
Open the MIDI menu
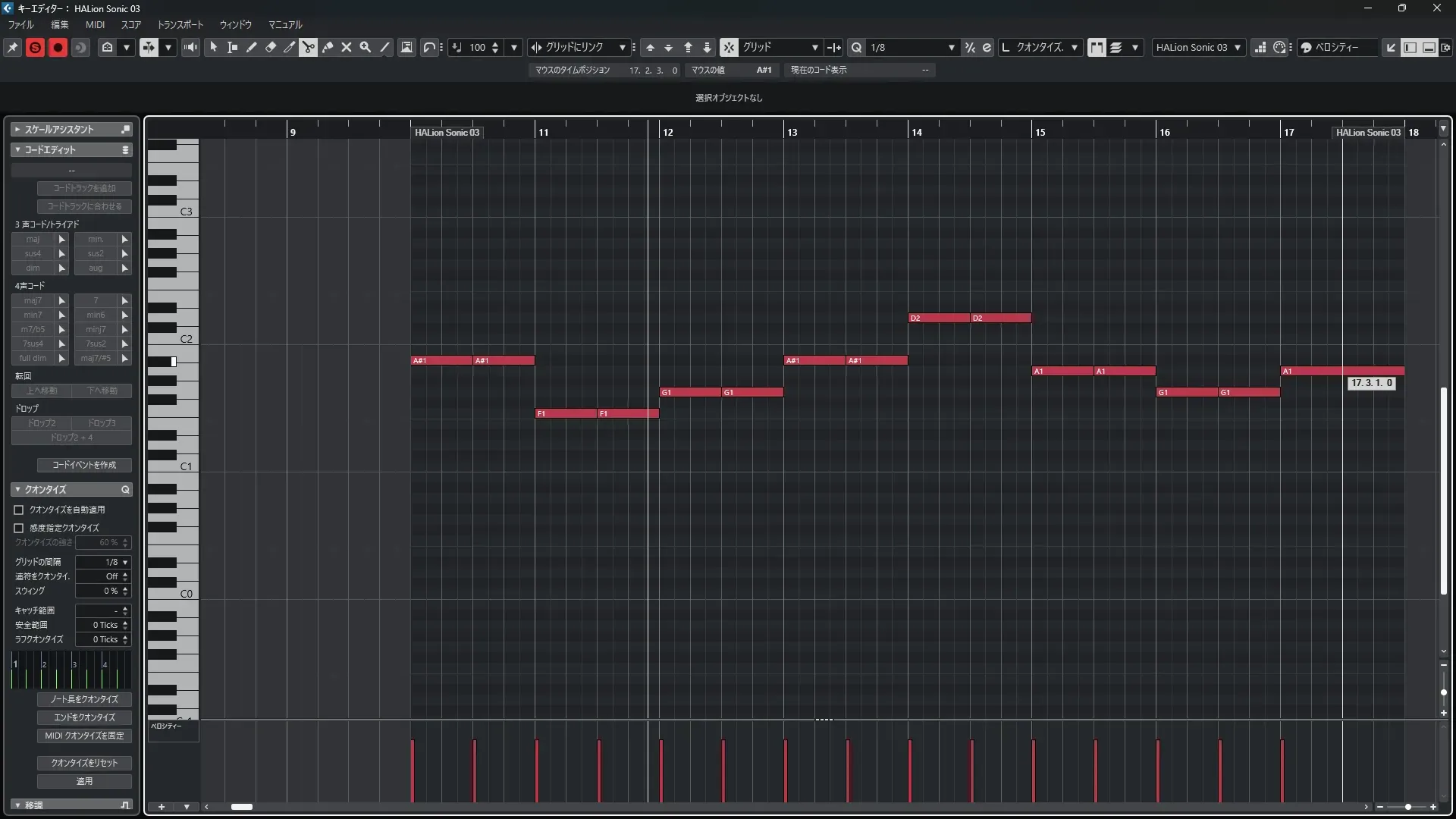click(95, 24)
